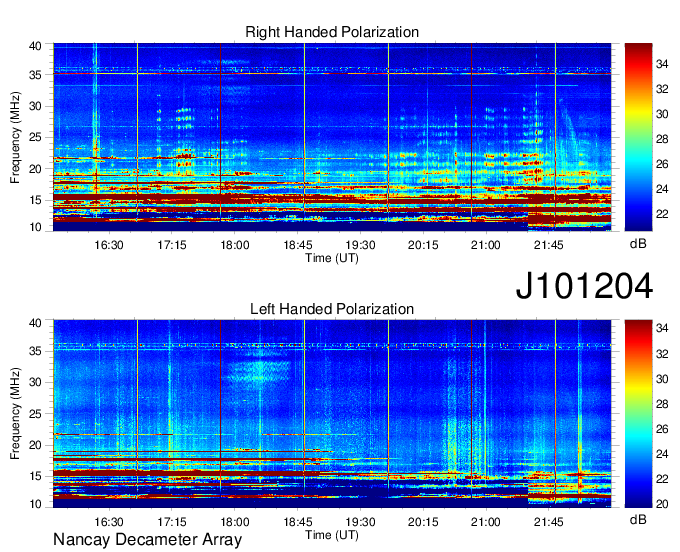Click the "19:30" tick under Left Handed plot

pyautogui.click(x=360, y=522)
